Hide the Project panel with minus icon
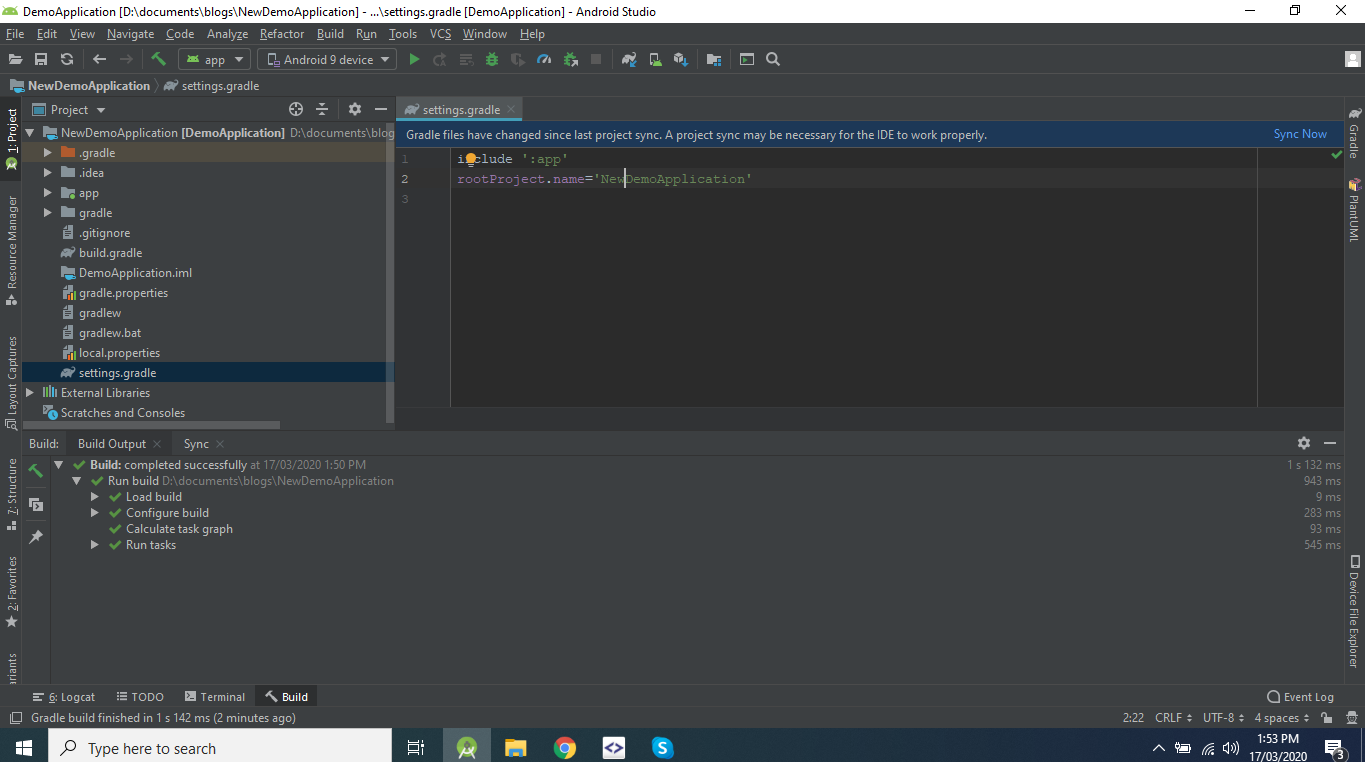Image resolution: width=1365 pixels, height=762 pixels. pos(380,109)
